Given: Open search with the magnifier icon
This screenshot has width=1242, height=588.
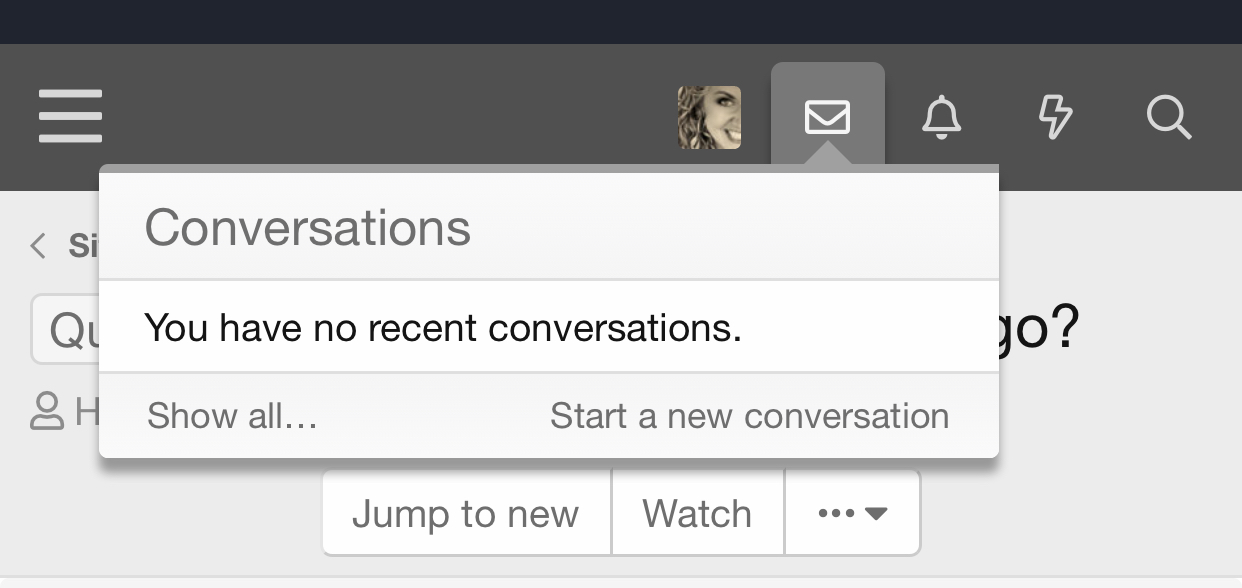Looking at the screenshot, I should 1168,117.
